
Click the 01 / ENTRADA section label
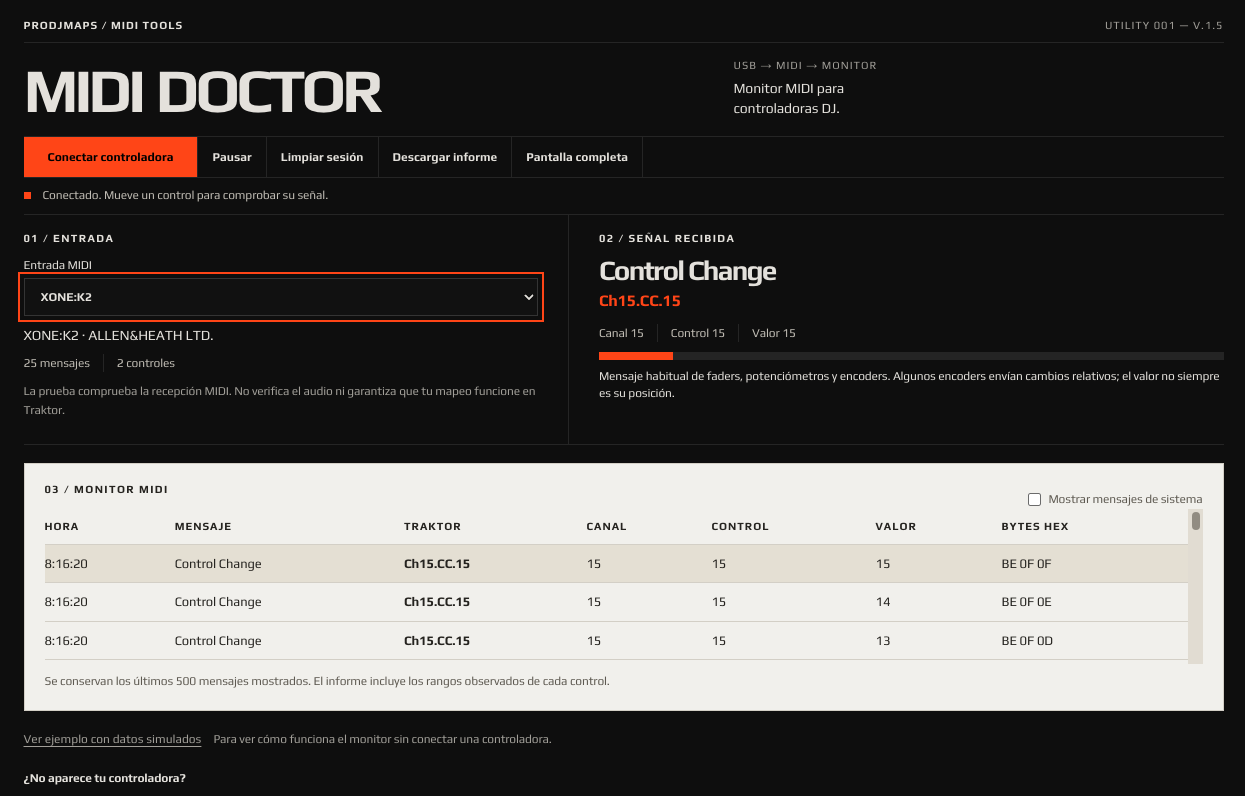[x=69, y=239]
